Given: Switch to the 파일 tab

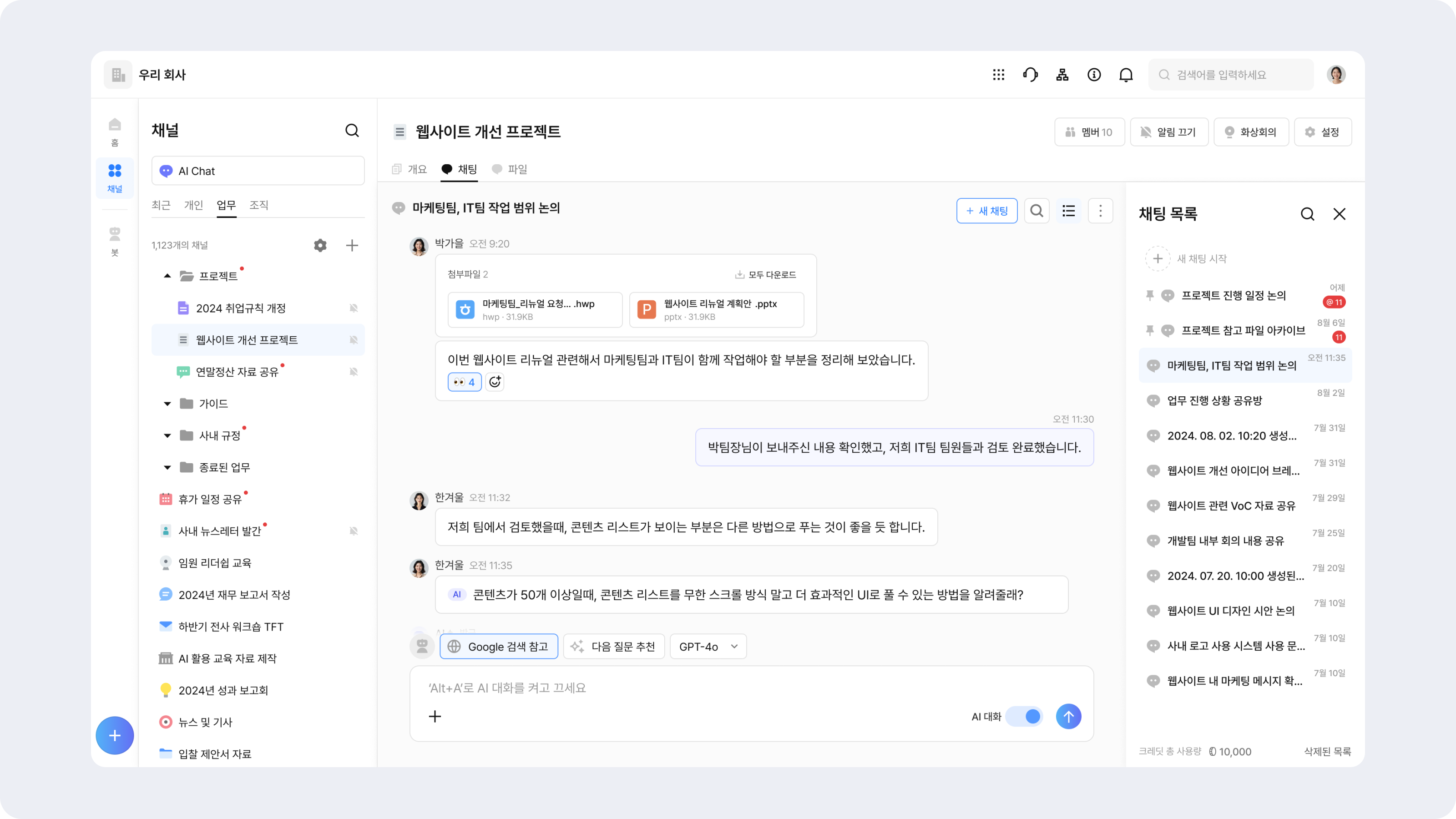Looking at the screenshot, I should point(511,169).
